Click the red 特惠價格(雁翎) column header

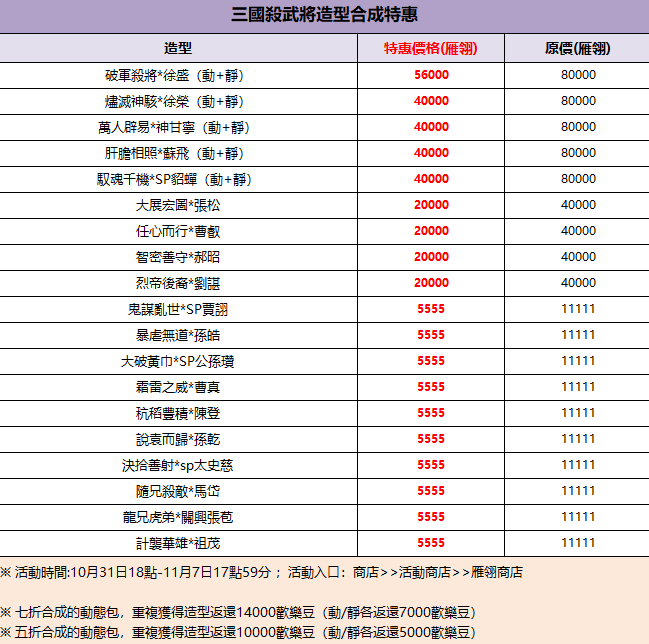coord(430,48)
